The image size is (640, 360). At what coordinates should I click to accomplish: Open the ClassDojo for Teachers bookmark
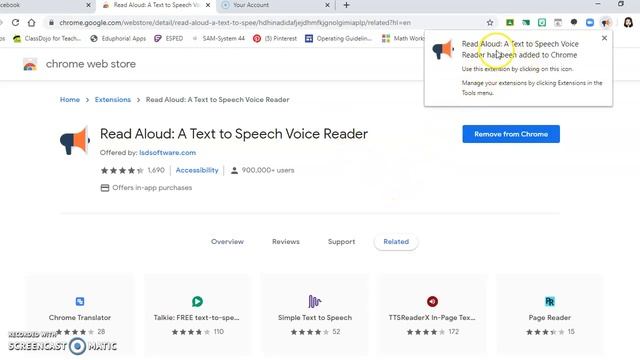pos(47,38)
